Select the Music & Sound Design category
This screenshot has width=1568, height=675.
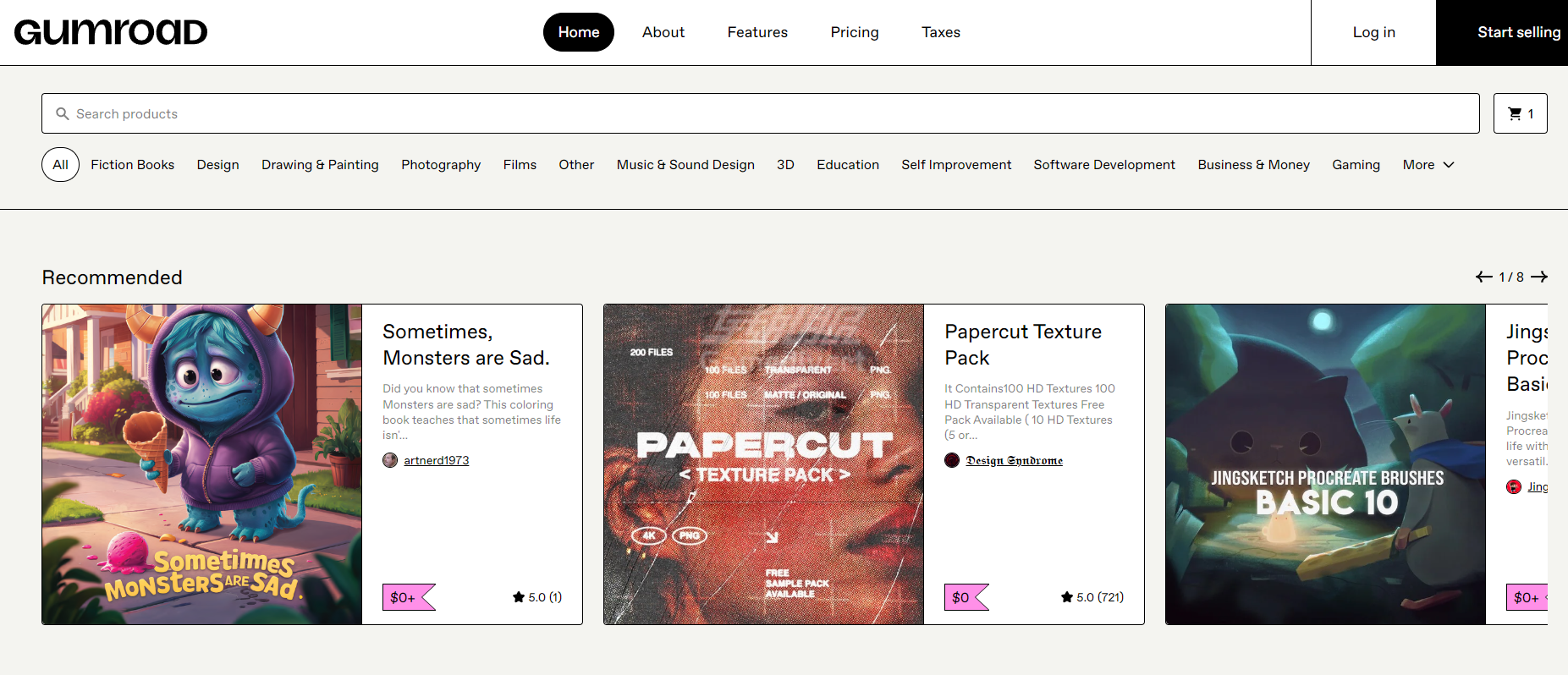[x=685, y=165]
